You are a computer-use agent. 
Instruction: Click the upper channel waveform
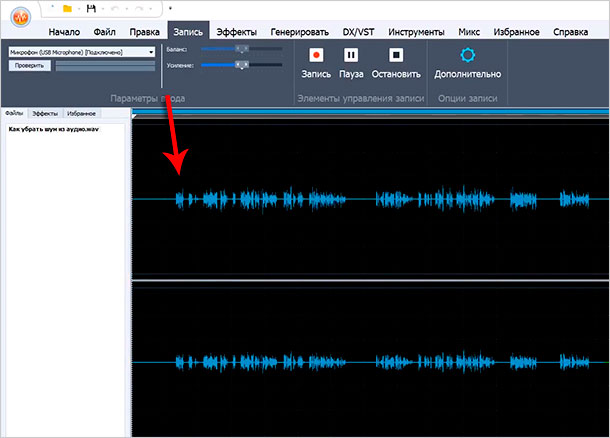(370, 199)
